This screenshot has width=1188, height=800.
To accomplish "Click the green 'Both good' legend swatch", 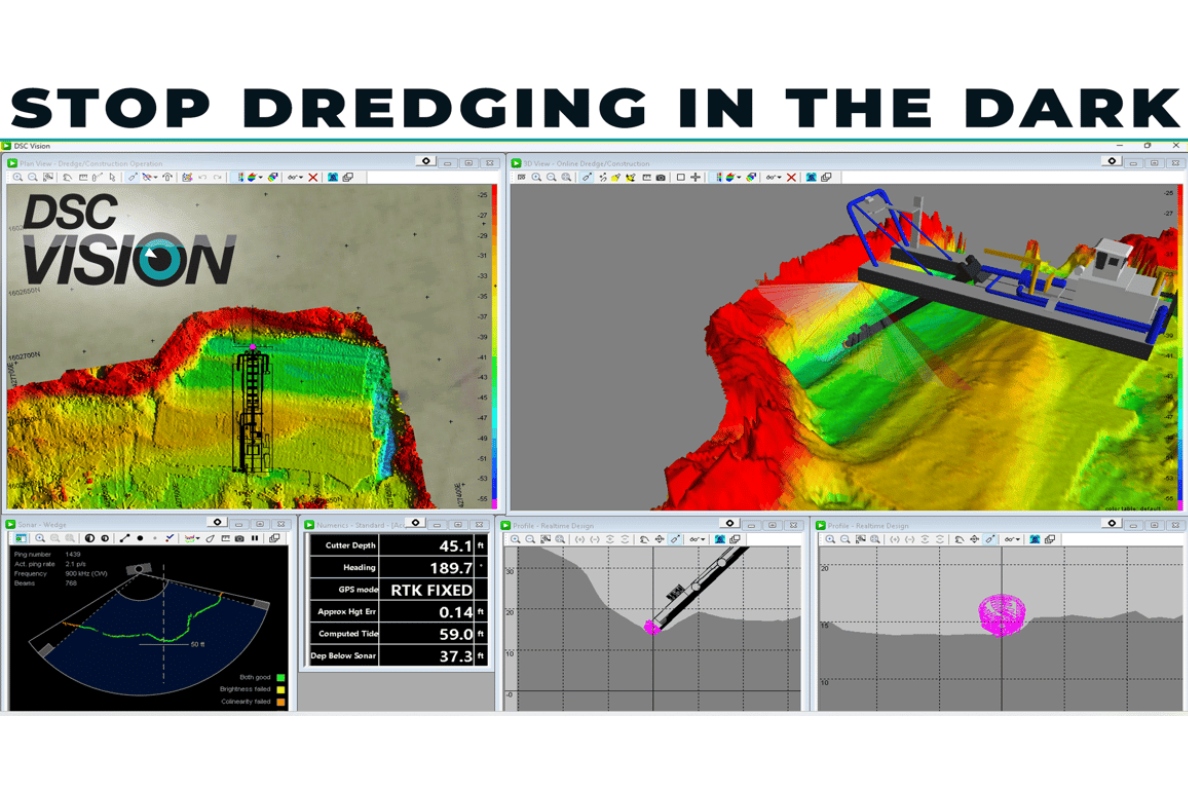I will (x=280, y=677).
